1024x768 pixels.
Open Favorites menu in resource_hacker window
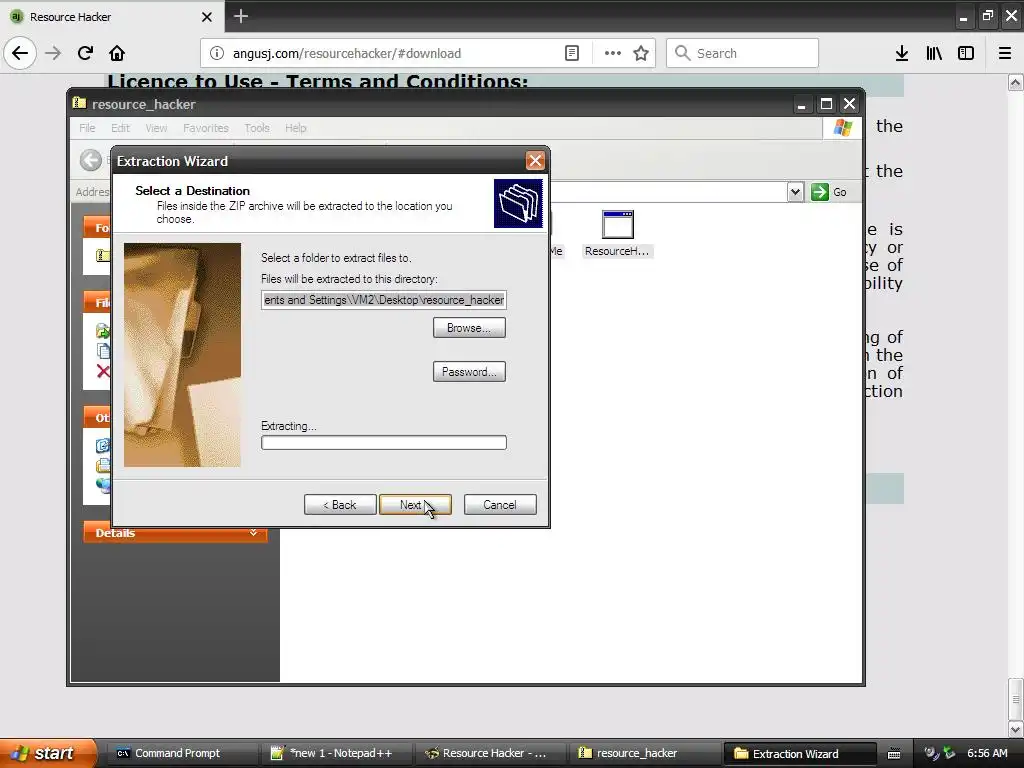(206, 128)
